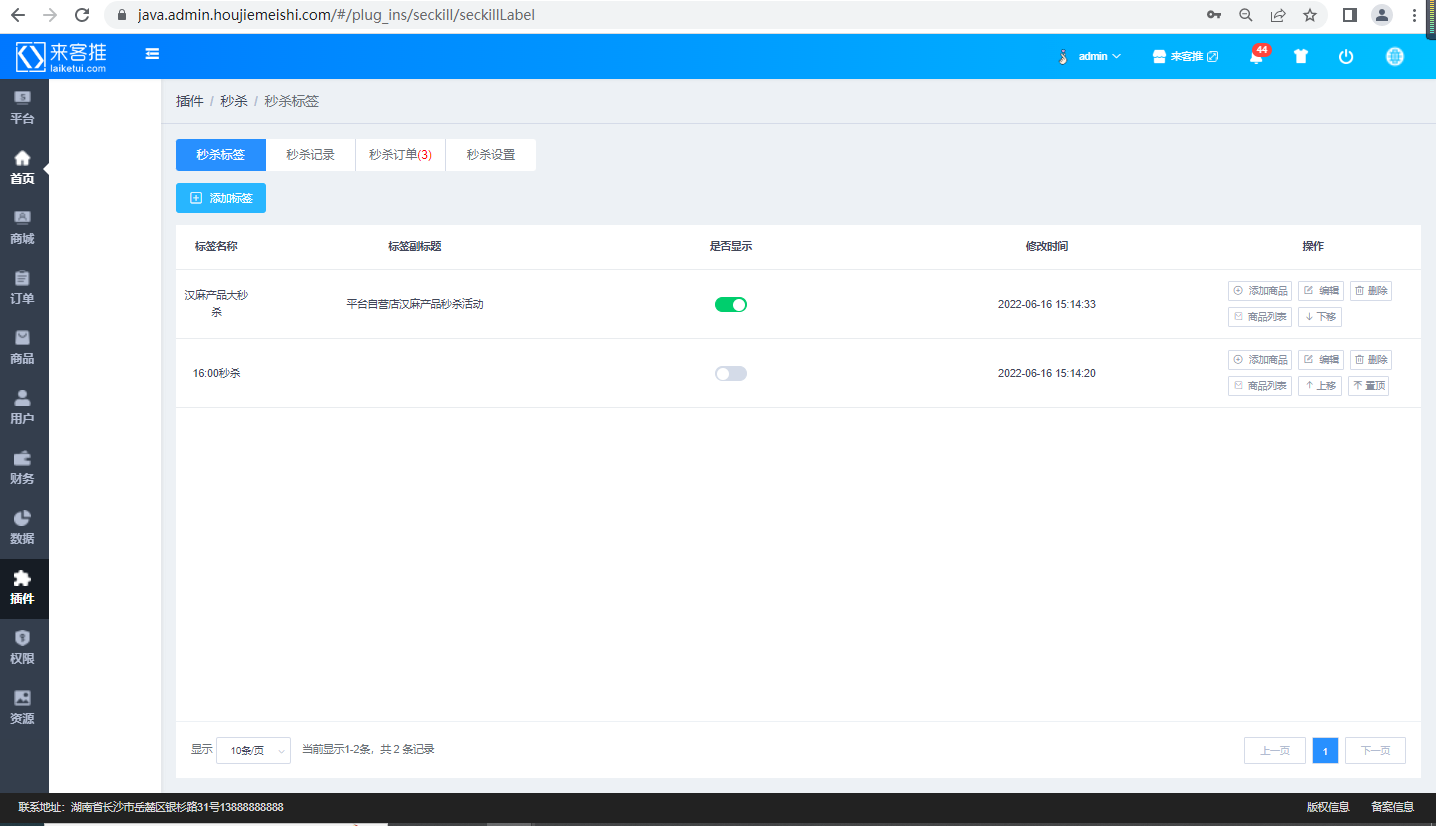Click 删除 for 汉麻产品大秒杀

tap(1371, 291)
